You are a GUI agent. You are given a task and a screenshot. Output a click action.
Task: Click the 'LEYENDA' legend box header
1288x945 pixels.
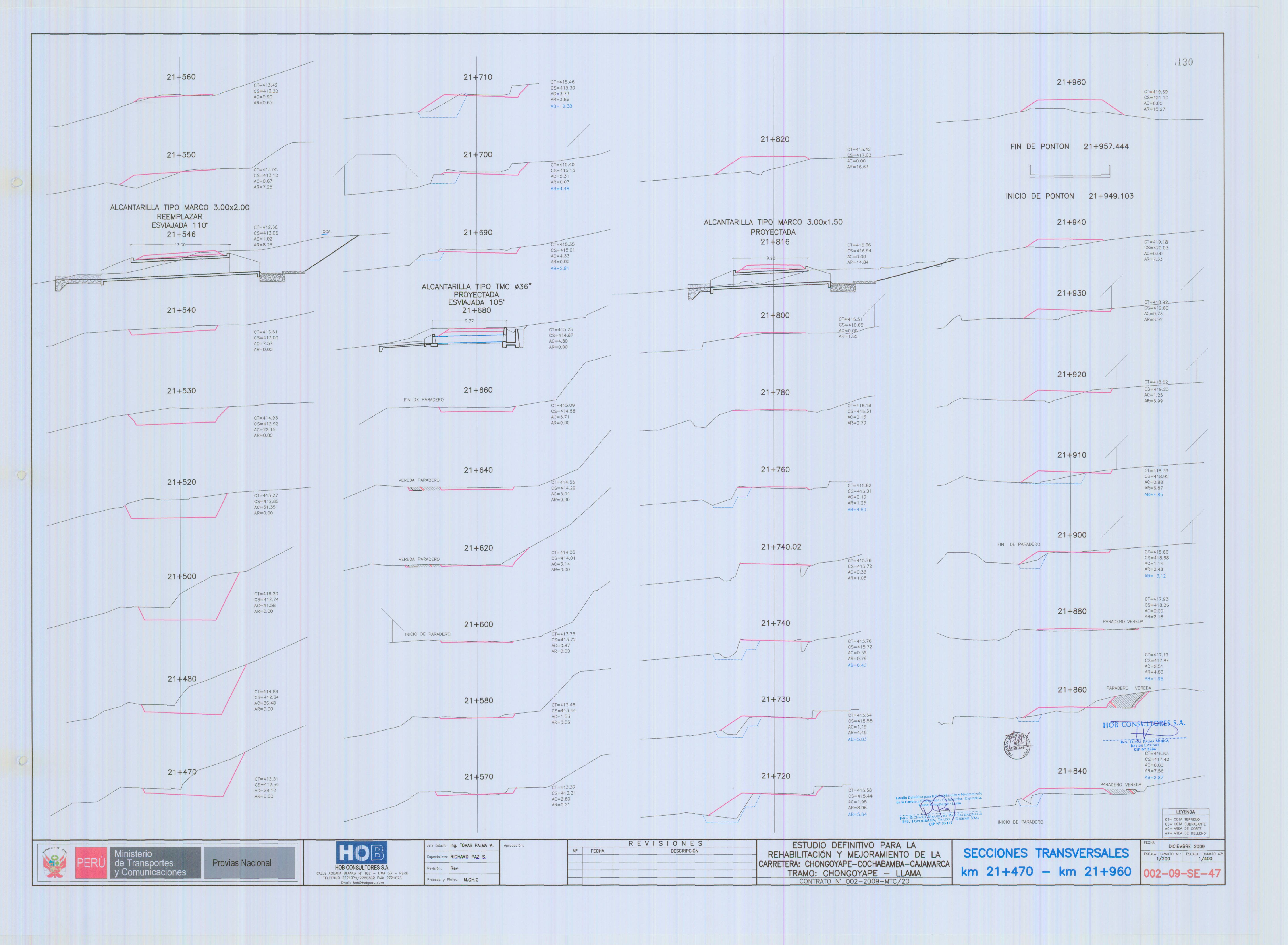tap(1185, 812)
